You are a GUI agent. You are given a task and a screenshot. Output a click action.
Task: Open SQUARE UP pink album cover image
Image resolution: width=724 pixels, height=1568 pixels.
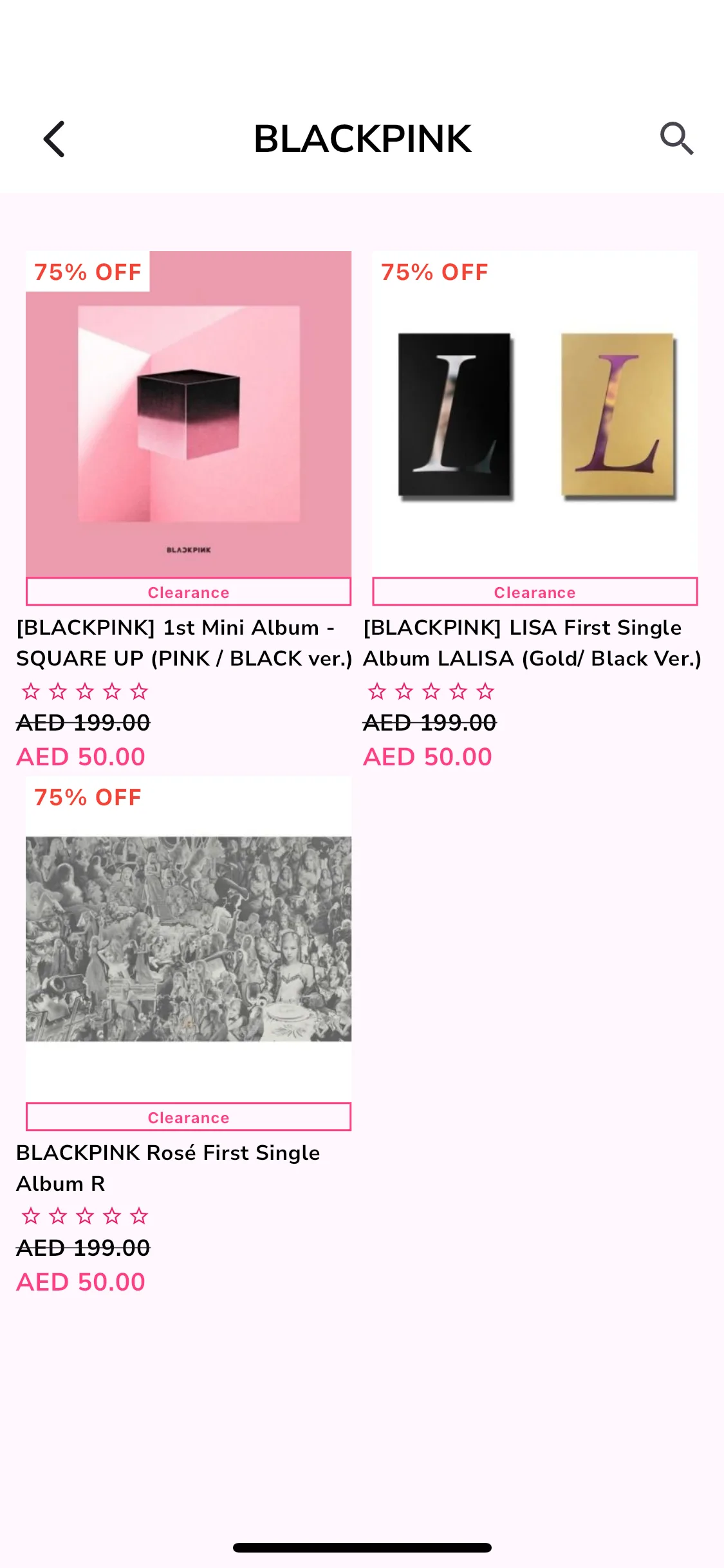point(189,414)
